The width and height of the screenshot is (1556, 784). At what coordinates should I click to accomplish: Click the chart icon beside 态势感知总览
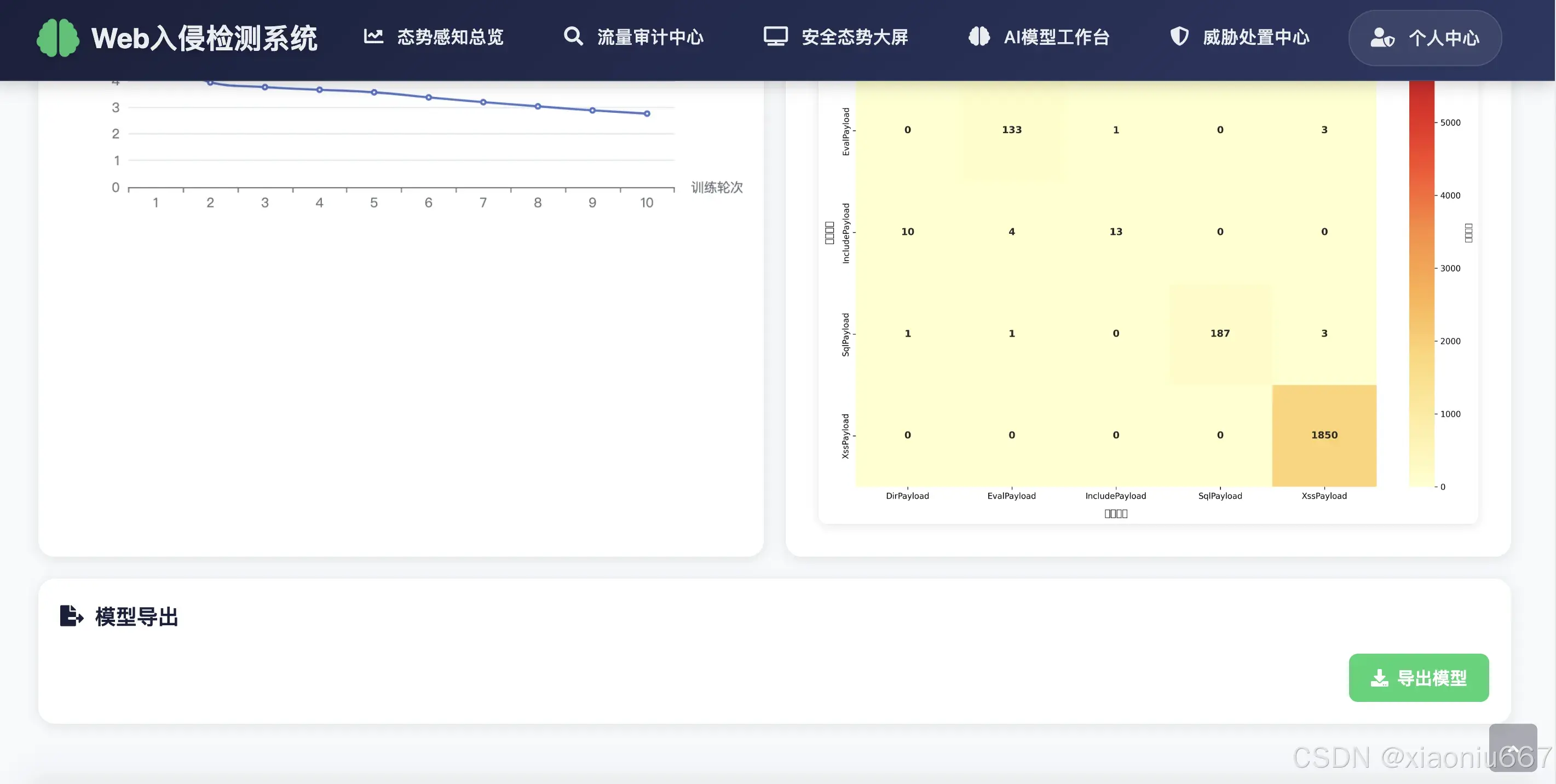click(x=373, y=36)
